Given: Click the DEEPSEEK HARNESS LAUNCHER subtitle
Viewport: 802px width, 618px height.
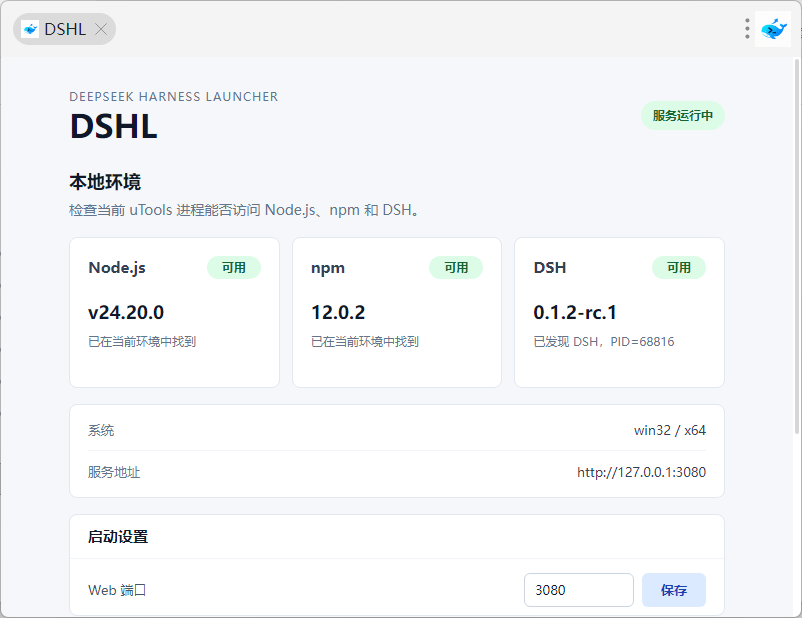Looking at the screenshot, I should (x=173, y=97).
